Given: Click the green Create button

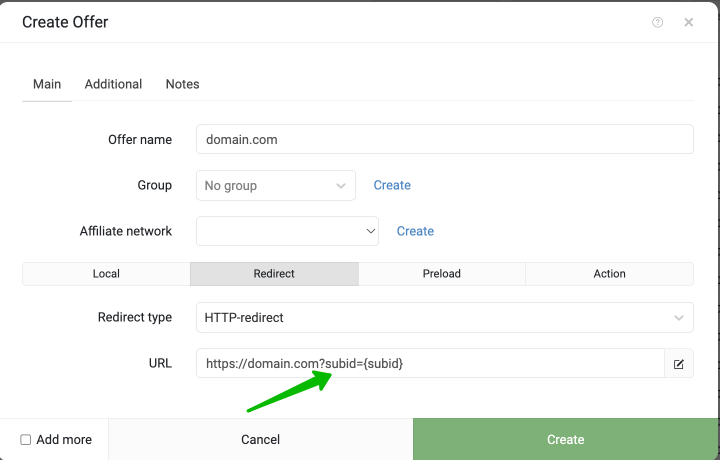Looking at the screenshot, I should point(566,439).
